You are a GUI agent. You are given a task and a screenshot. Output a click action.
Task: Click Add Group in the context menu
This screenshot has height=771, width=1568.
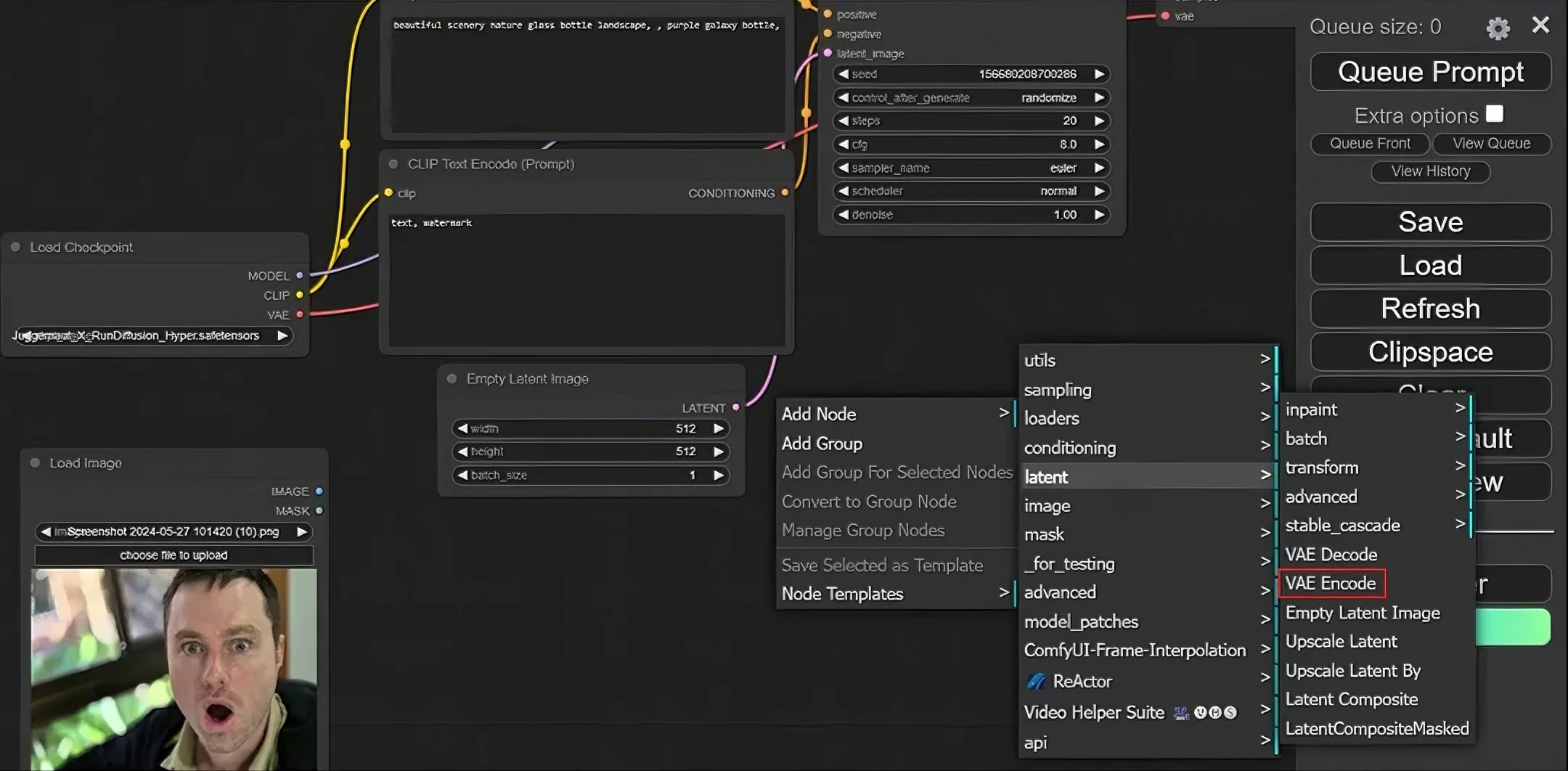click(x=896, y=444)
